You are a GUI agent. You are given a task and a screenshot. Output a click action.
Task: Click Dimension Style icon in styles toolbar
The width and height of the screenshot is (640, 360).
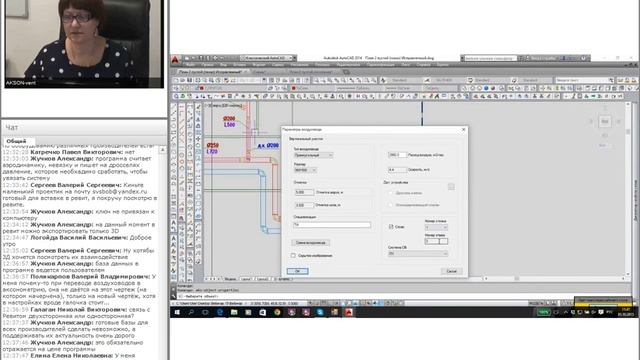point(427,80)
